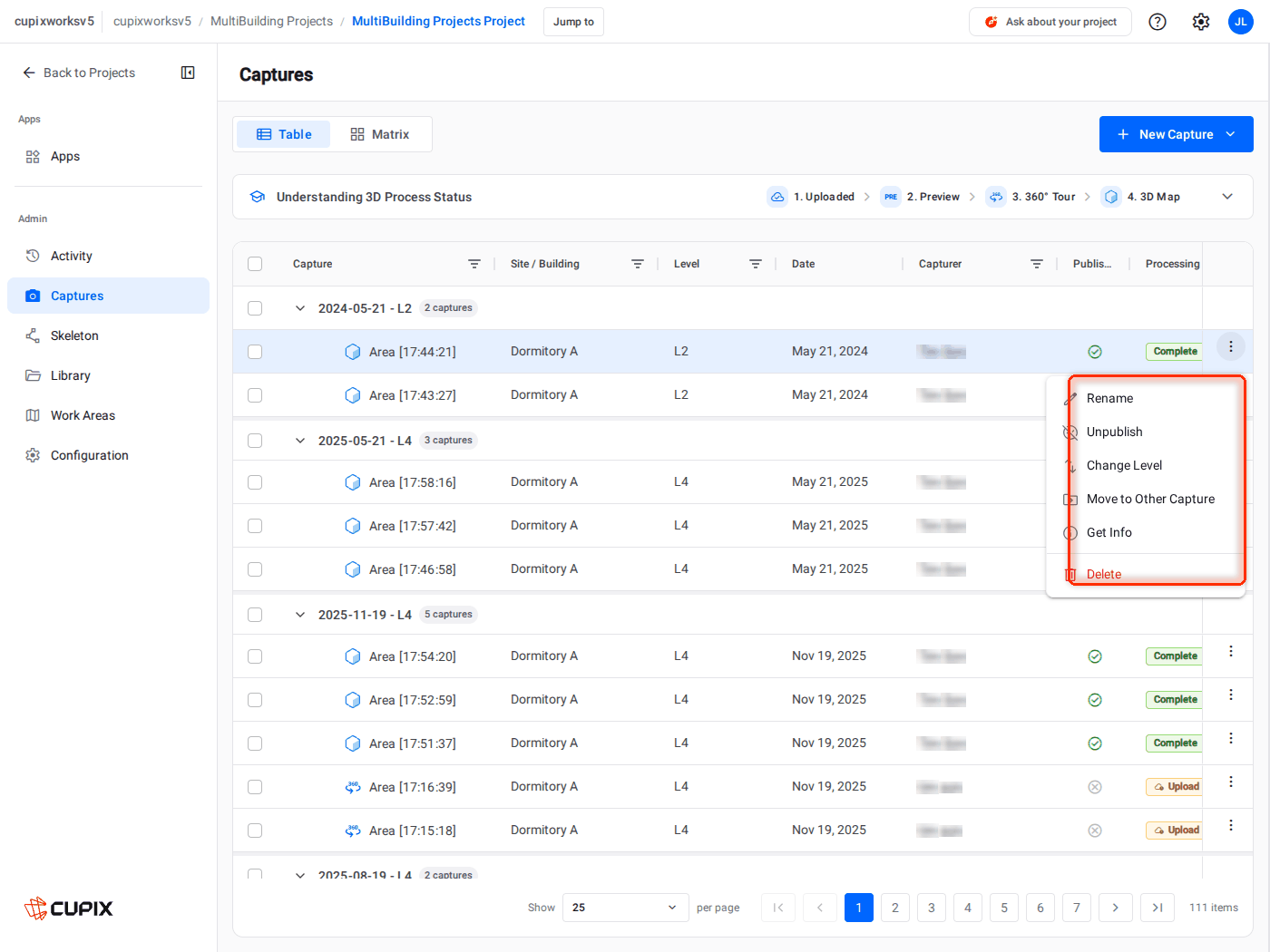Screen dimensions: 1270x952
Task: Open the more options menu for Area [17:54:20]
Action: [x=1231, y=651]
